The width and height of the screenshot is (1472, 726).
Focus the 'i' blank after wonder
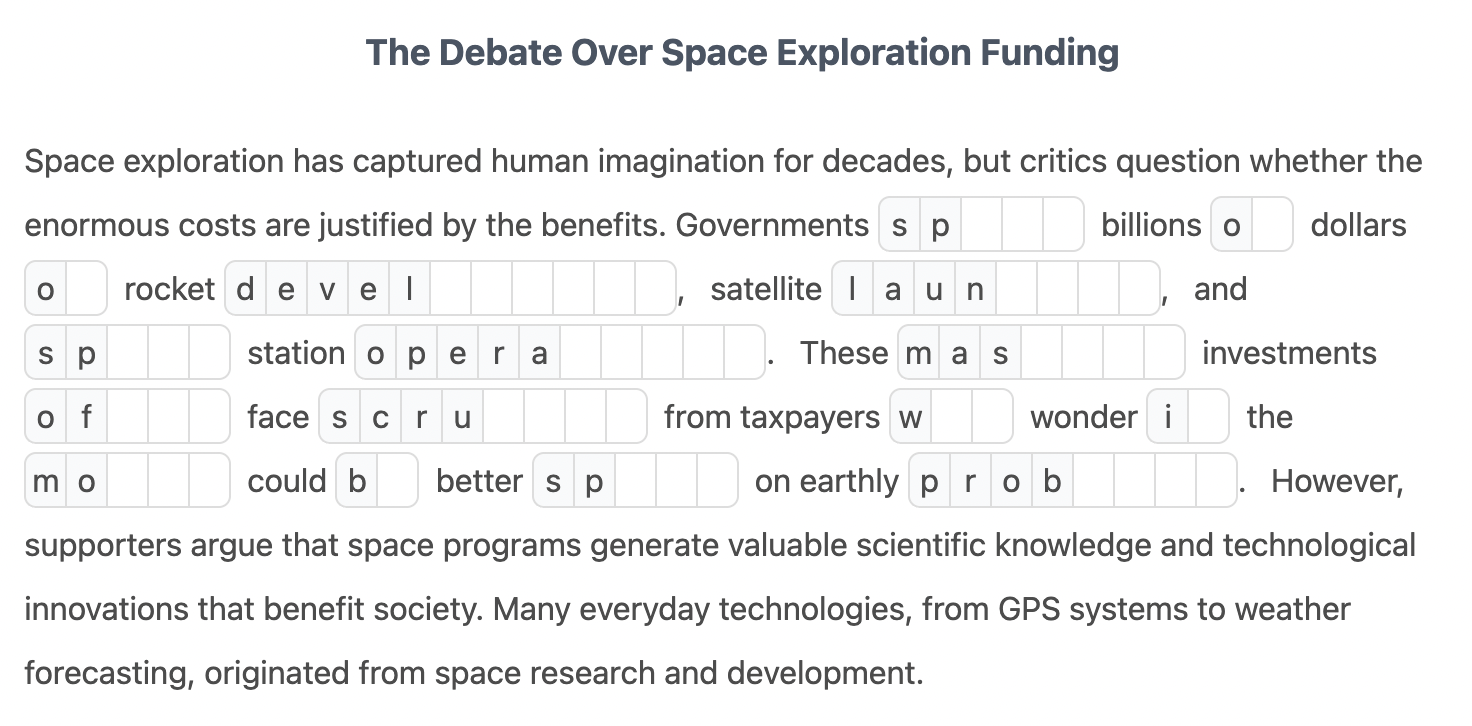coord(1188,417)
